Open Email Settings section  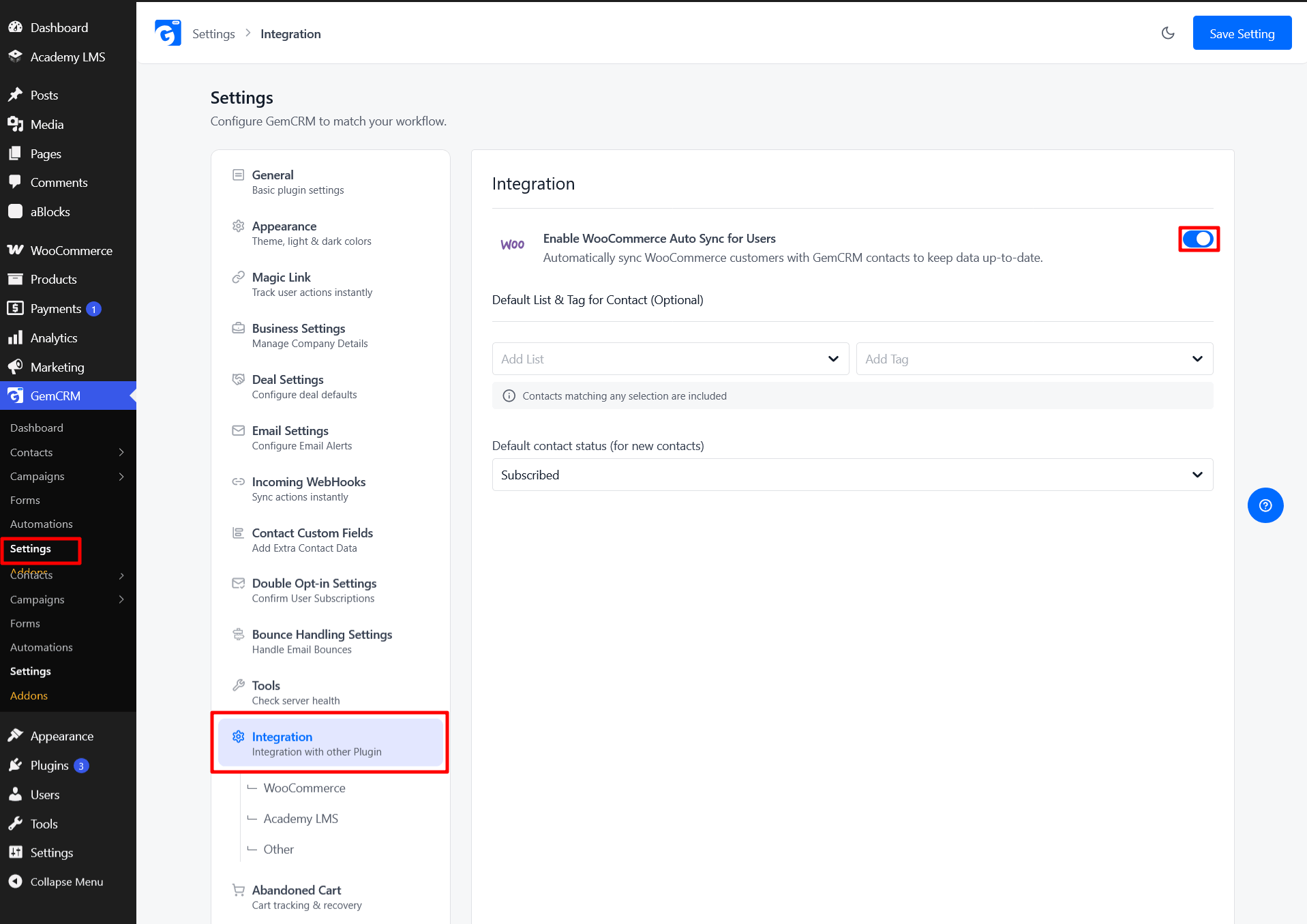331,438
